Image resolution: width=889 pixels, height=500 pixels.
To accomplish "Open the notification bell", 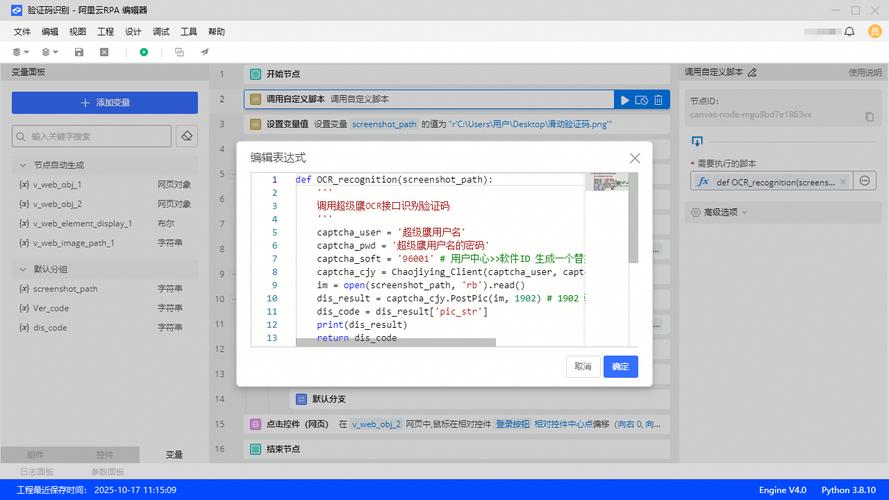I will [848, 32].
